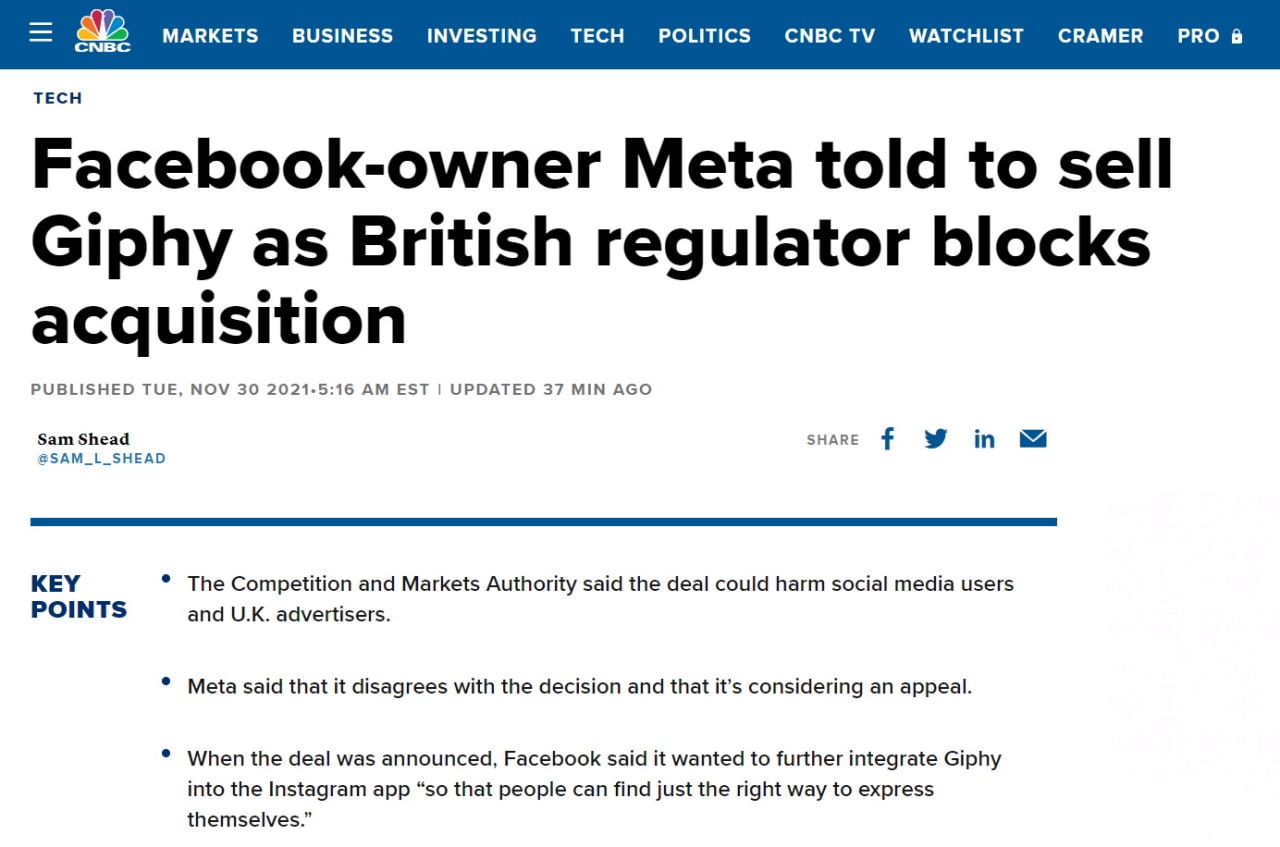Click the TECH category label above headline
This screenshot has height=847, width=1280.
(x=58, y=98)
